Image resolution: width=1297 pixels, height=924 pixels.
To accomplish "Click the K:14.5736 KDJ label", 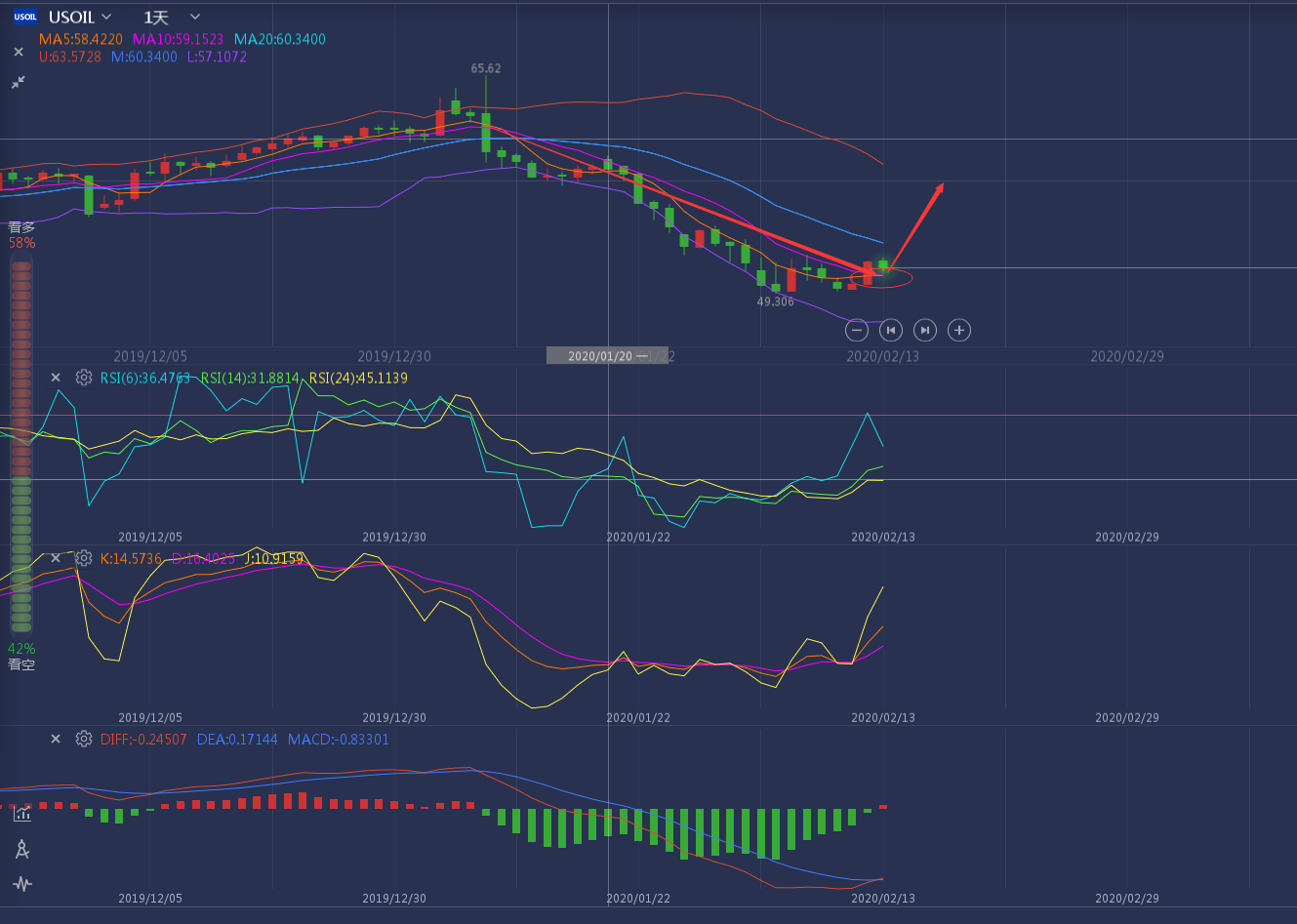I will point(131,559).
